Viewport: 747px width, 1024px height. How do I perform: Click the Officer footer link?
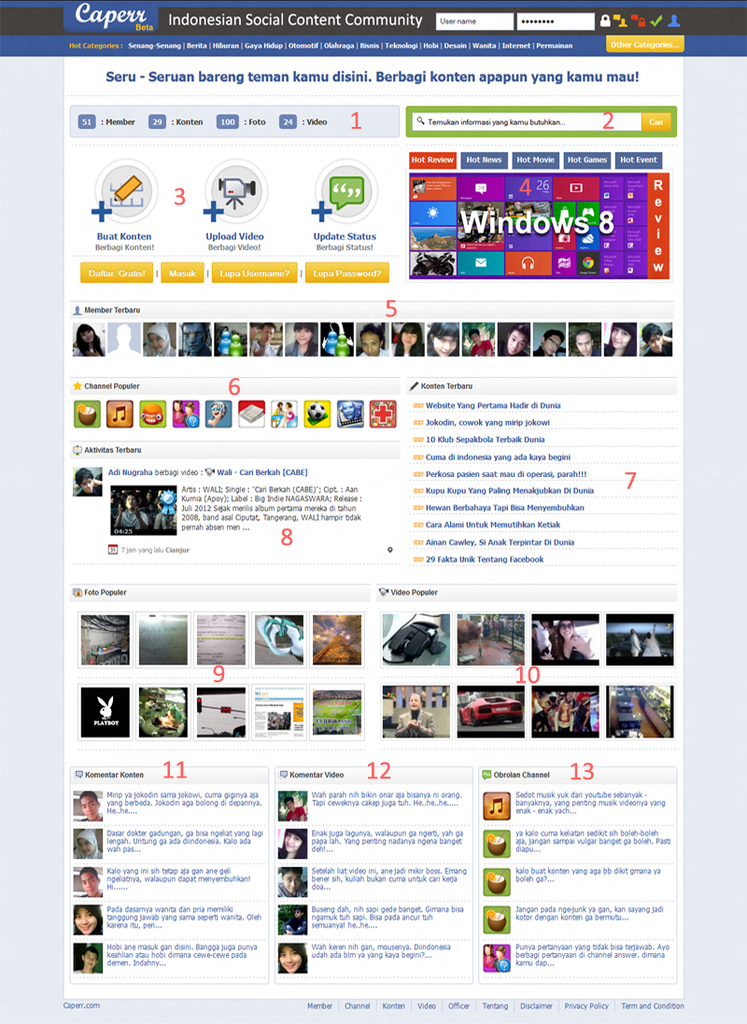pos(459,1006)
